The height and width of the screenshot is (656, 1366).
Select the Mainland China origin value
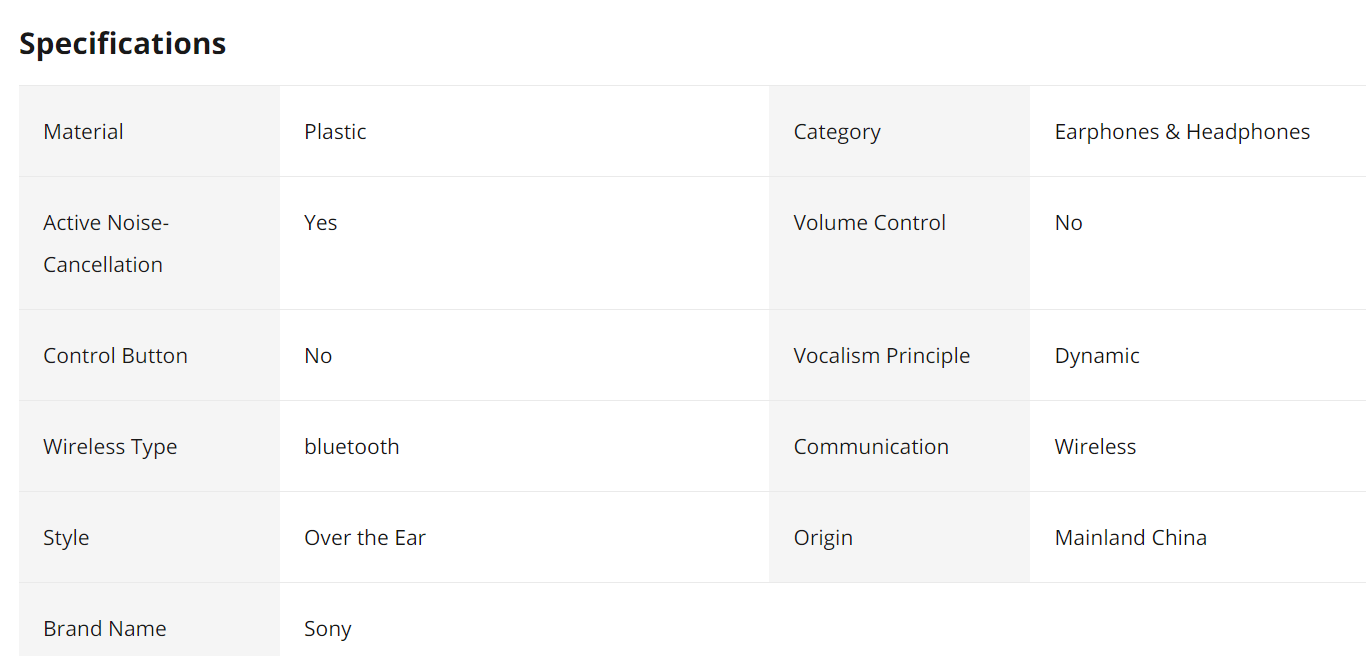click(x=1130, y=538)
